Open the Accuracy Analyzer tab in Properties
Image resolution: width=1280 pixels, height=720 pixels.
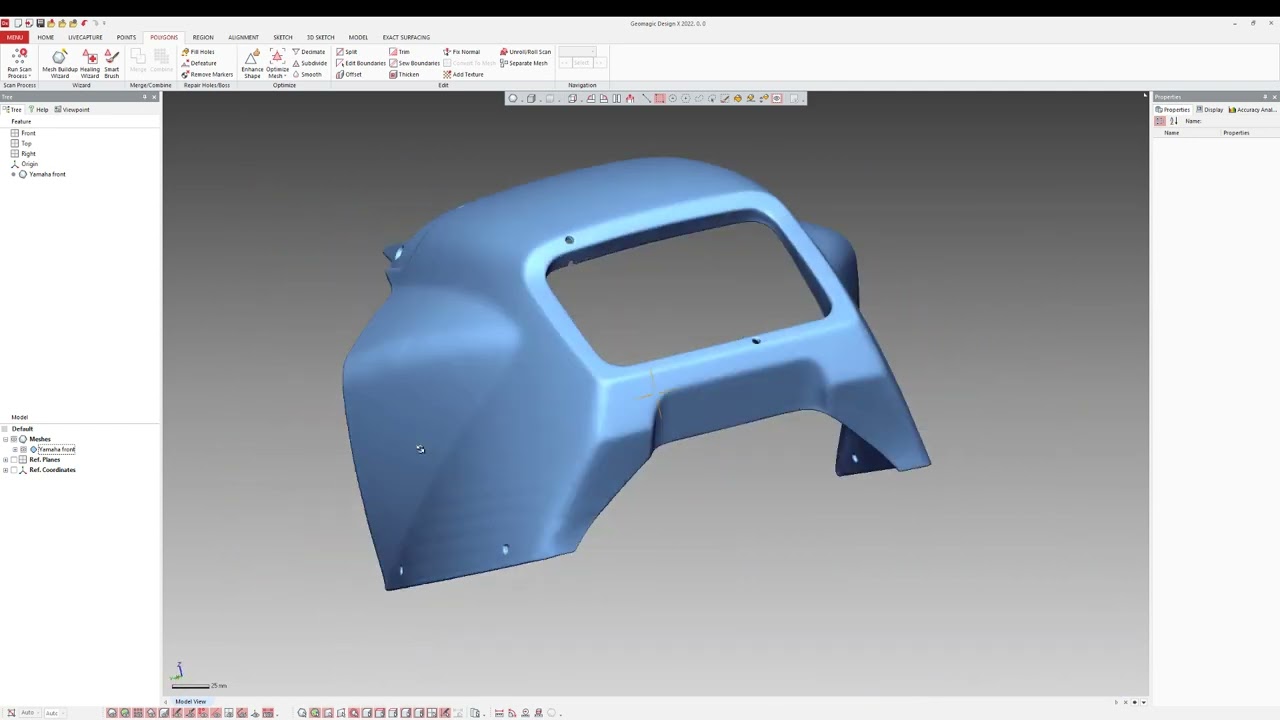point(1251,109)
